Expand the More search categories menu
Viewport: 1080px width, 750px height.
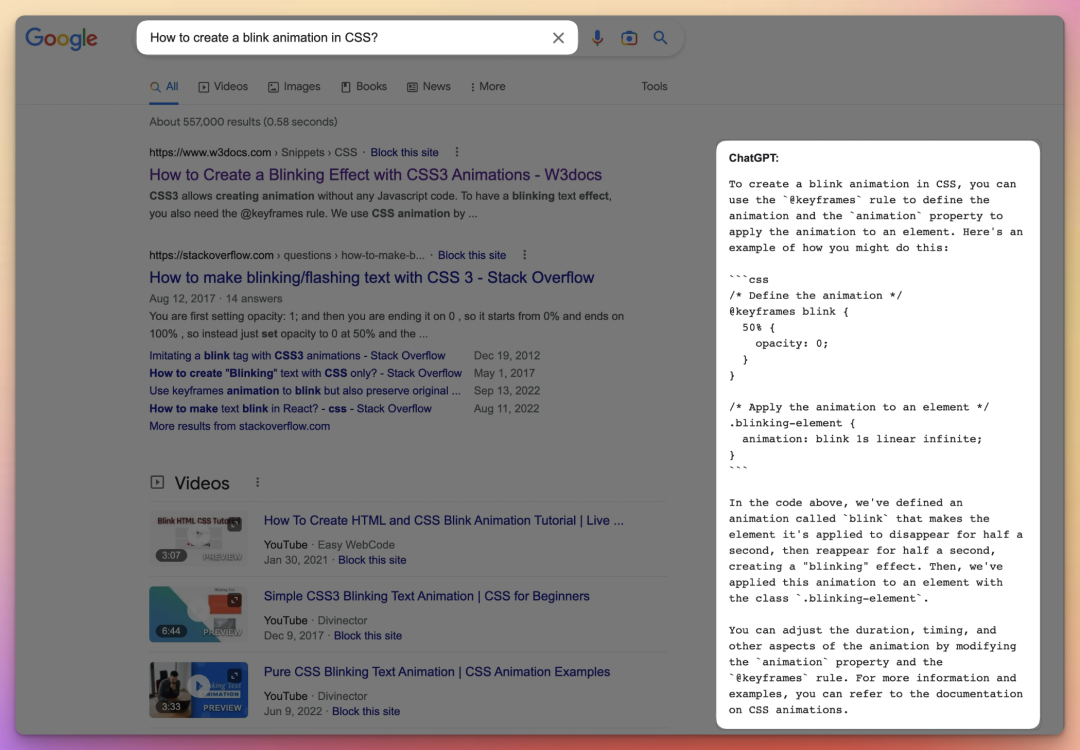point(488,87)
